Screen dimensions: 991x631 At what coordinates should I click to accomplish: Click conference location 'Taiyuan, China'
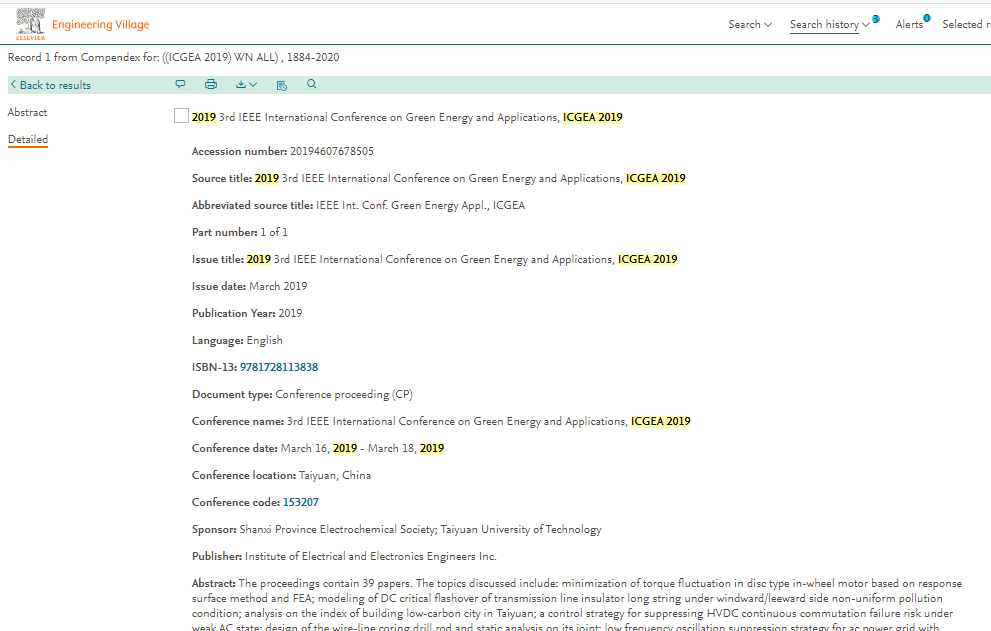click(x=335, y=475)
